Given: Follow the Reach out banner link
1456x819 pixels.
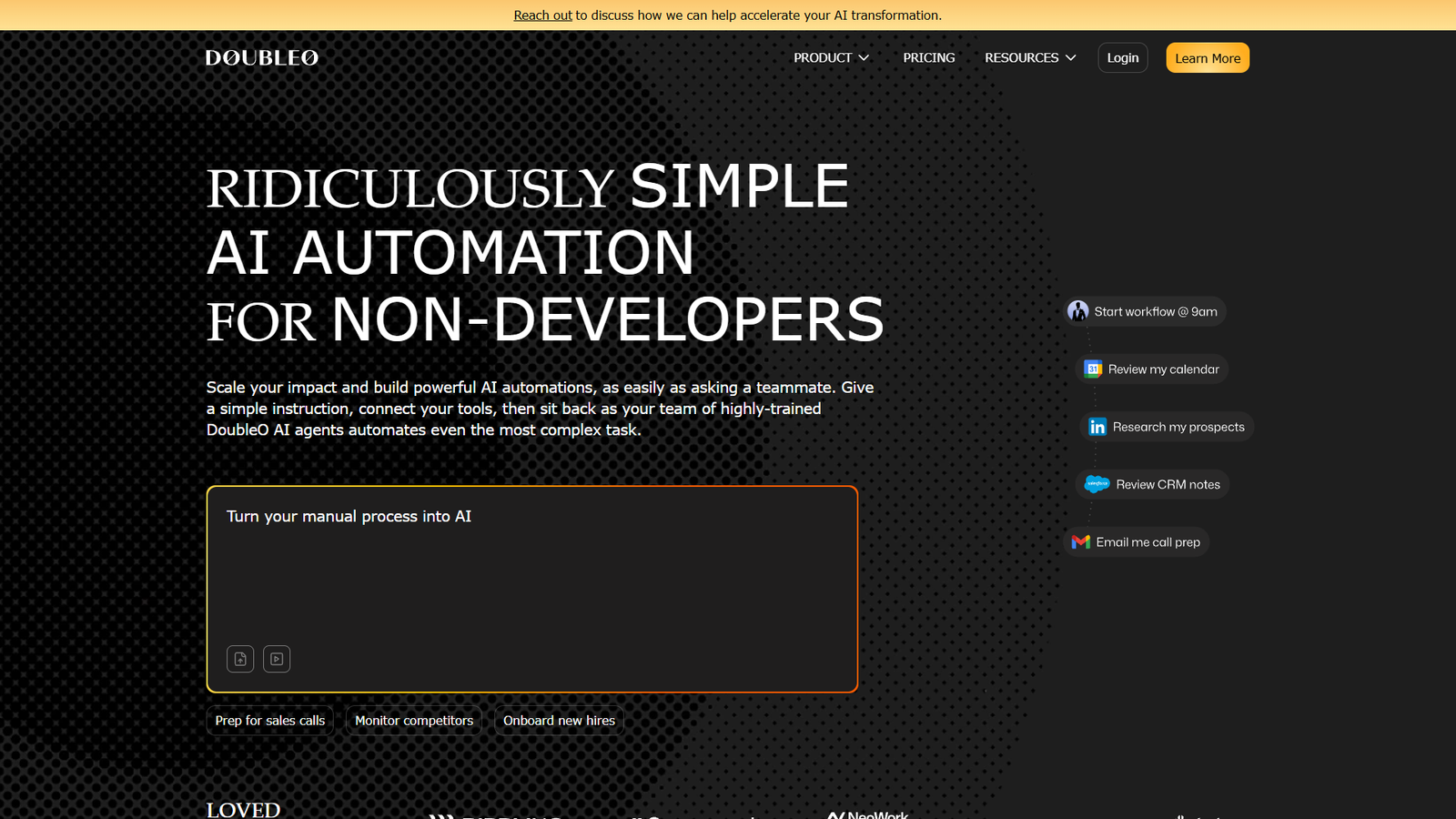Looking at the screenshot, I should (x=543, y=15).
